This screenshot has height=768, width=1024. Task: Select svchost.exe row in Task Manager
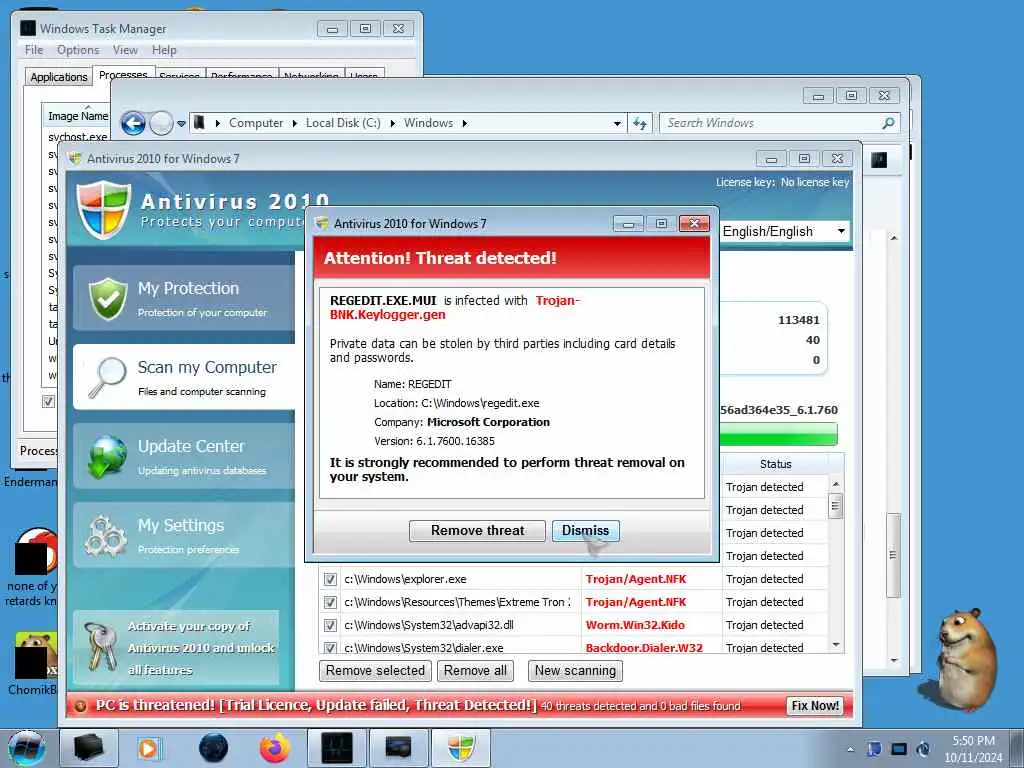[77, 136]
